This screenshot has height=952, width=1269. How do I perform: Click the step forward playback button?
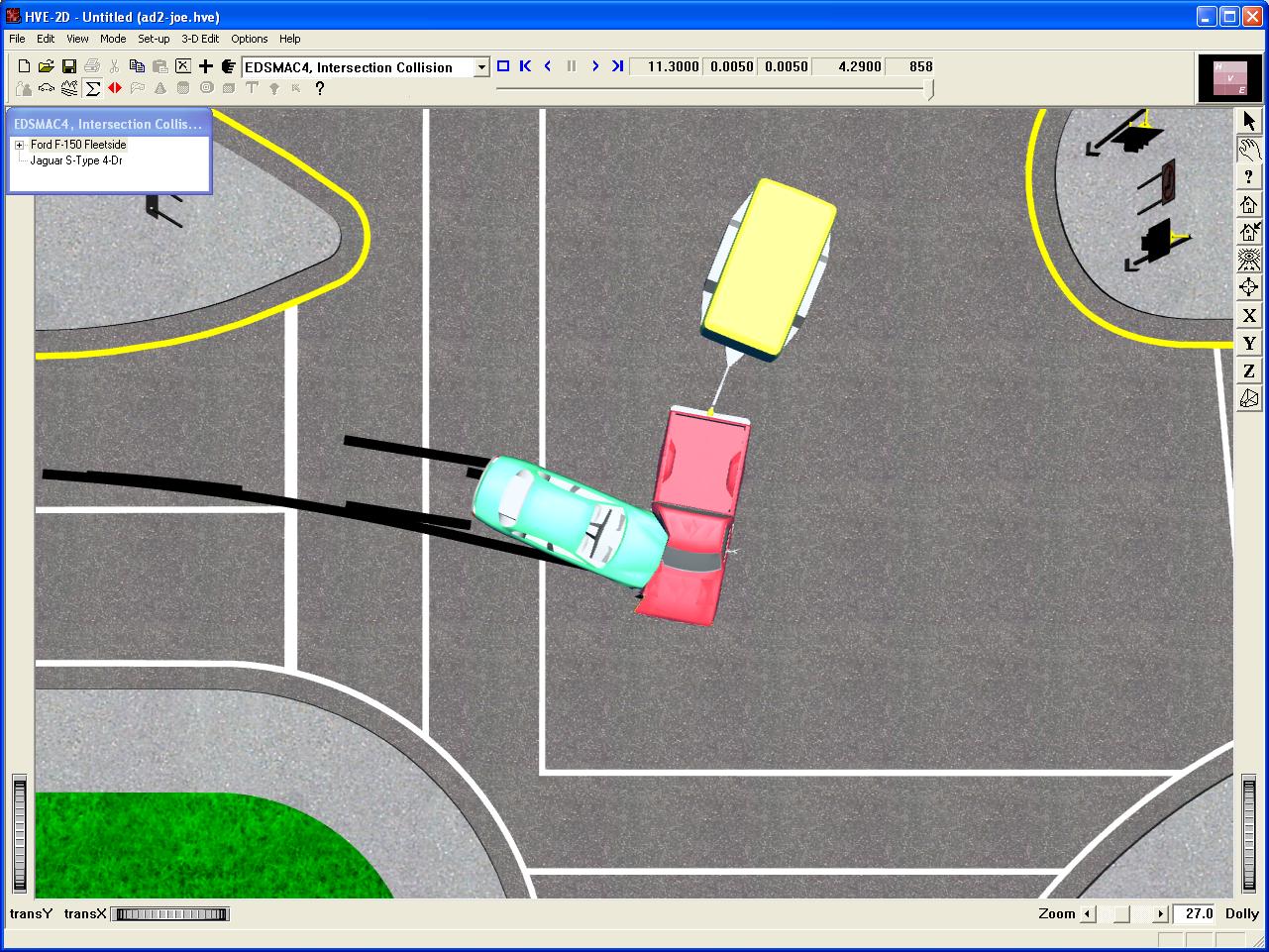(594, 66)
